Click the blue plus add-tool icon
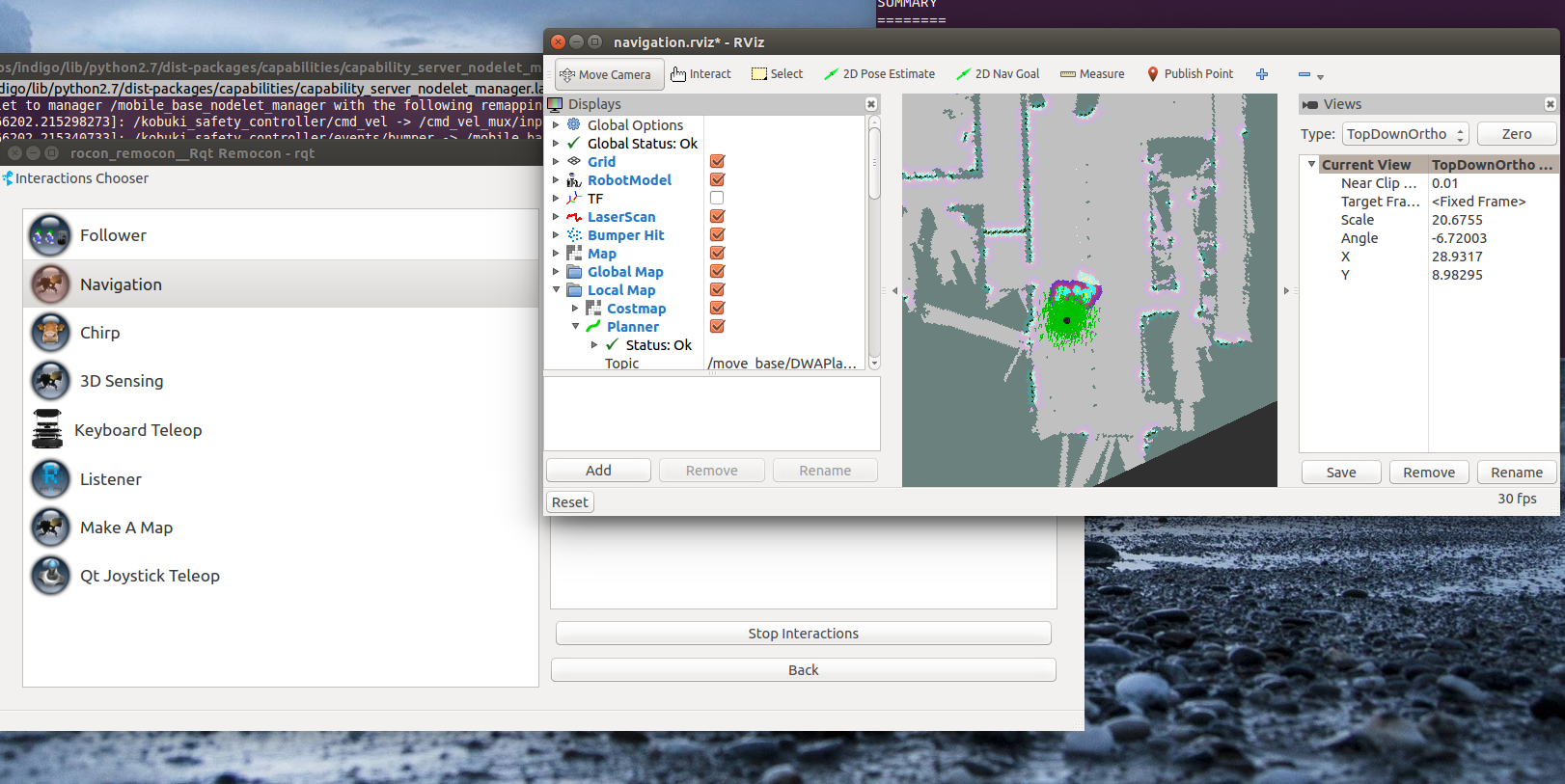This screenshot has height=784, width=1565. (1262, 74)
